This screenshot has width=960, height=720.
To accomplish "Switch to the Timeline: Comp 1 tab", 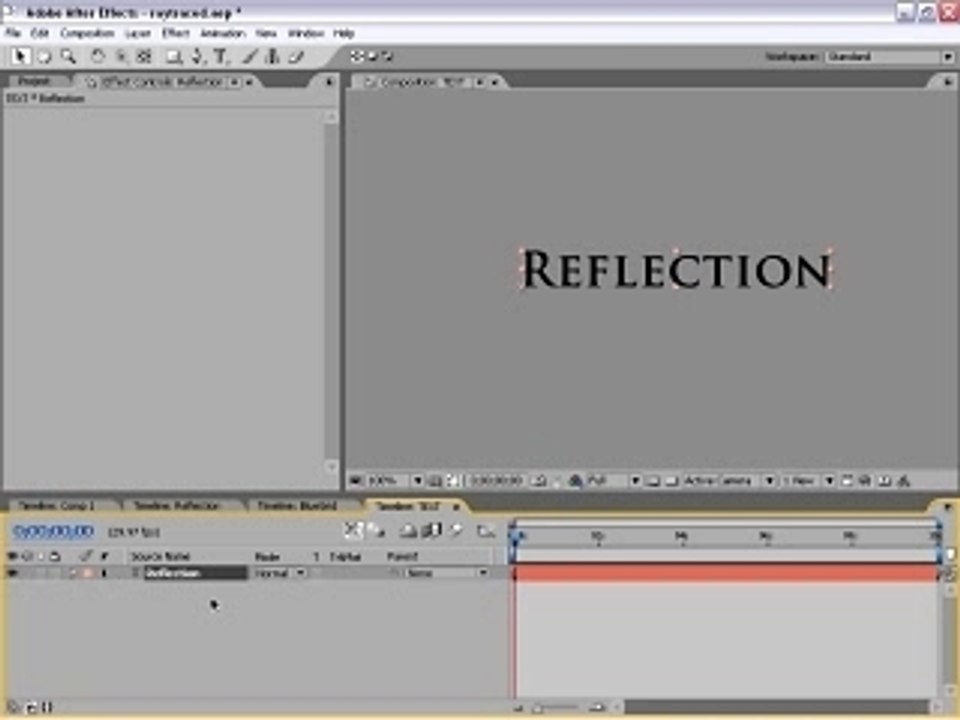I will (x=56, y=506).
